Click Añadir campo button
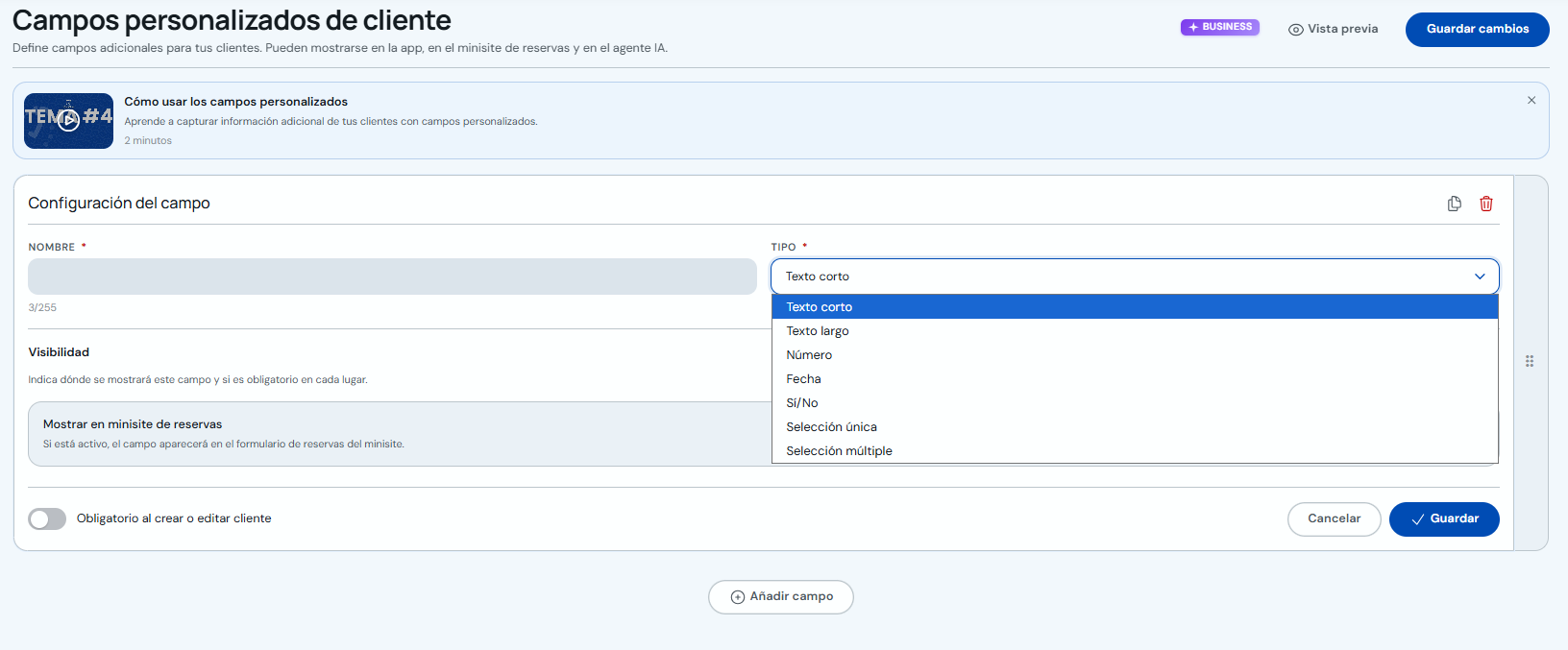 781,597
